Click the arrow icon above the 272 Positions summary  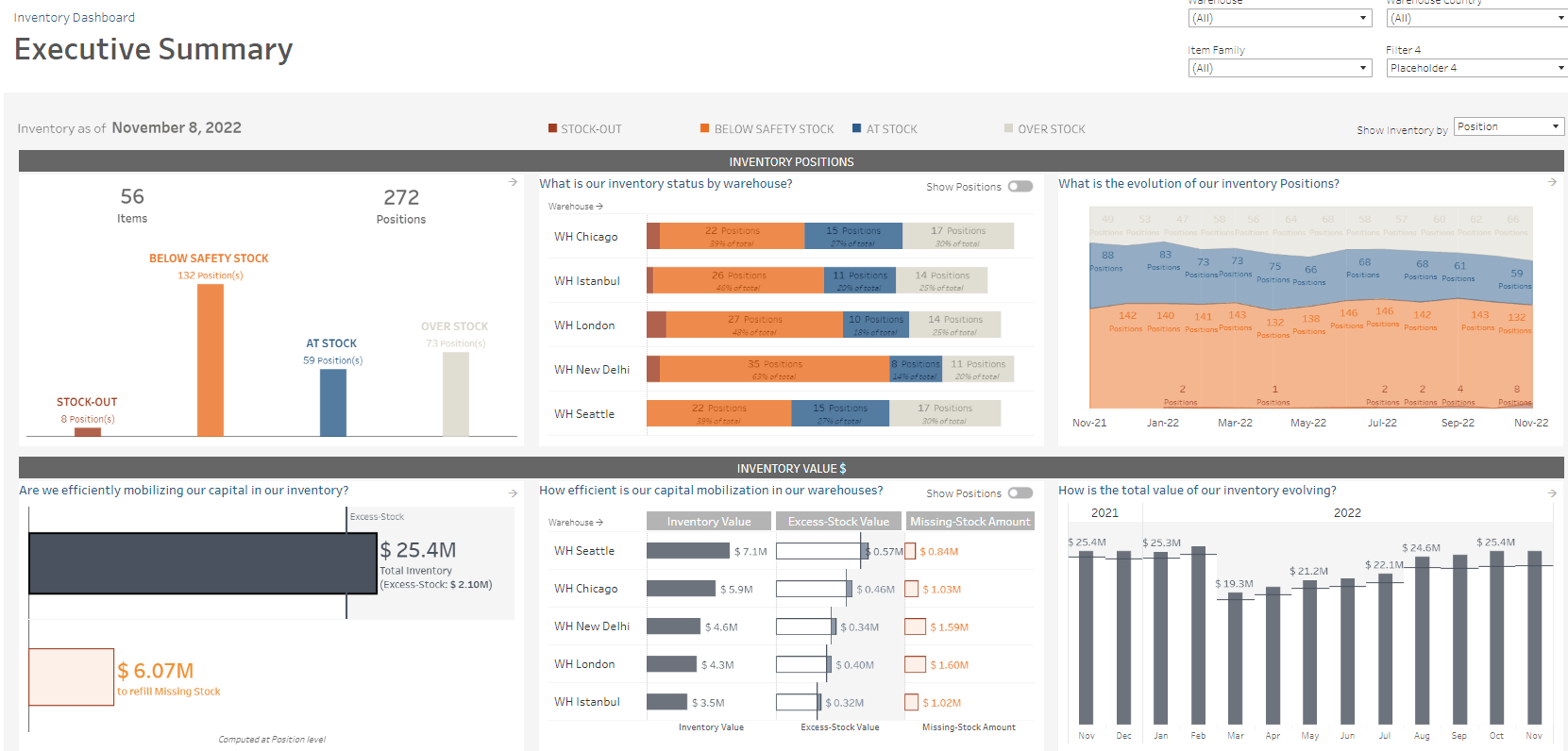point(513,182)
